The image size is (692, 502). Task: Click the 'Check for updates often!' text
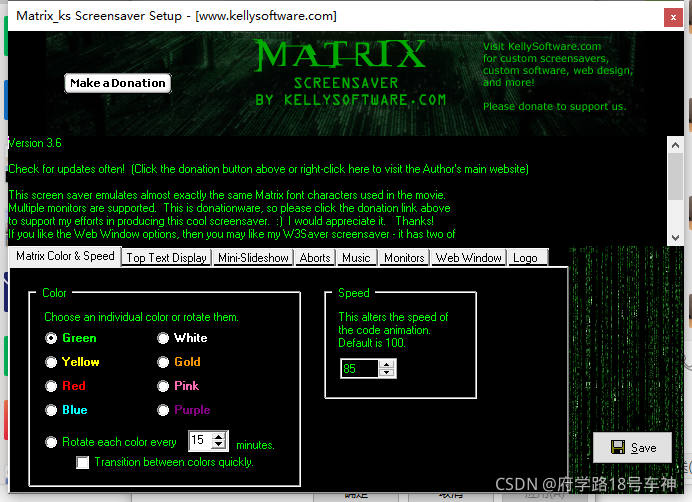tap(67, 169)
